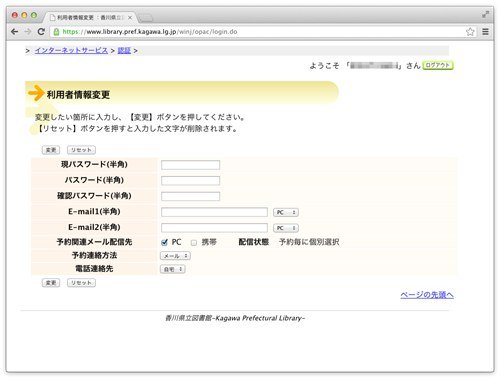
Task: Focus the 確認パスワード(半角) input field
Action: (190, 196)
